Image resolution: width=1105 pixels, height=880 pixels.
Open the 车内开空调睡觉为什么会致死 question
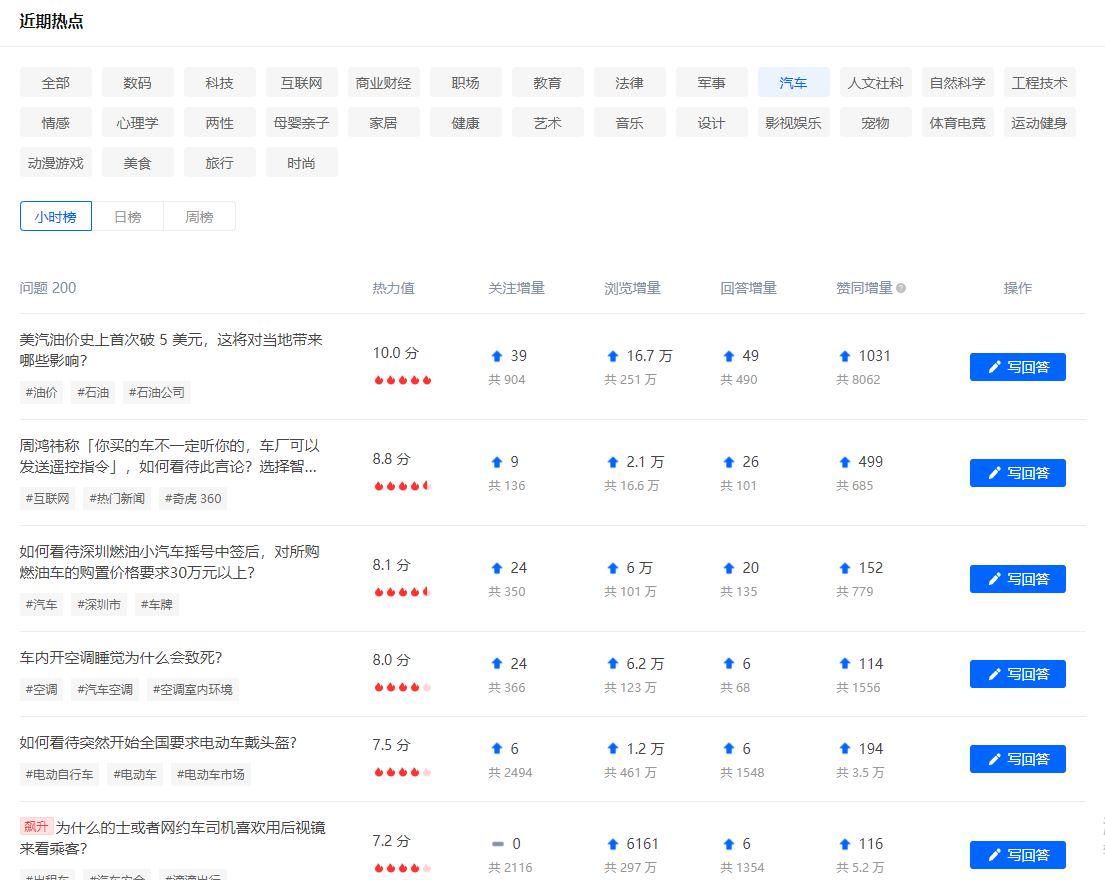(121, 657)
